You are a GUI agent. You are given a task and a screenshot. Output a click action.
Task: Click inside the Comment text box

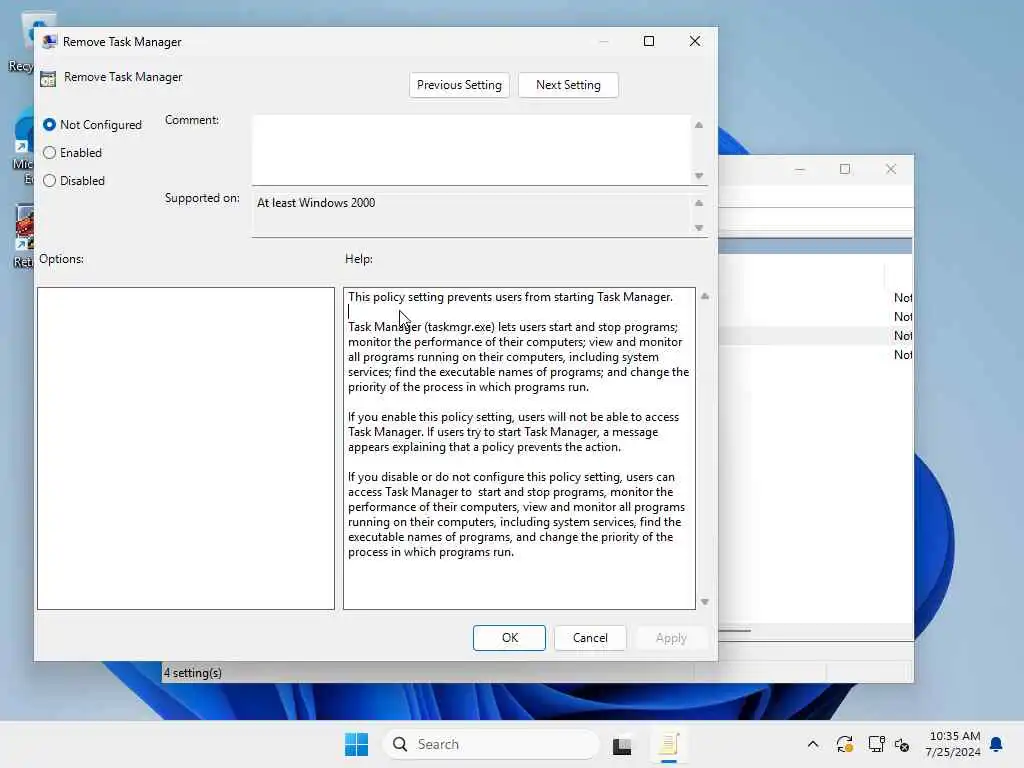472,150
